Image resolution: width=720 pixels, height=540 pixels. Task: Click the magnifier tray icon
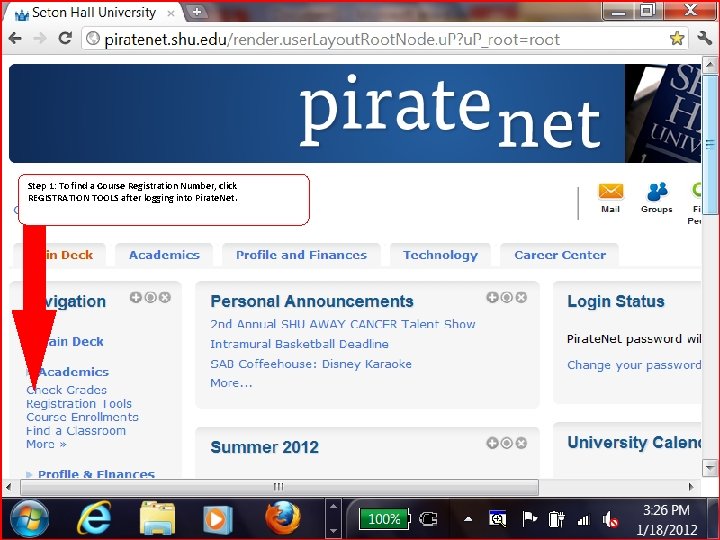coord(497,518)
